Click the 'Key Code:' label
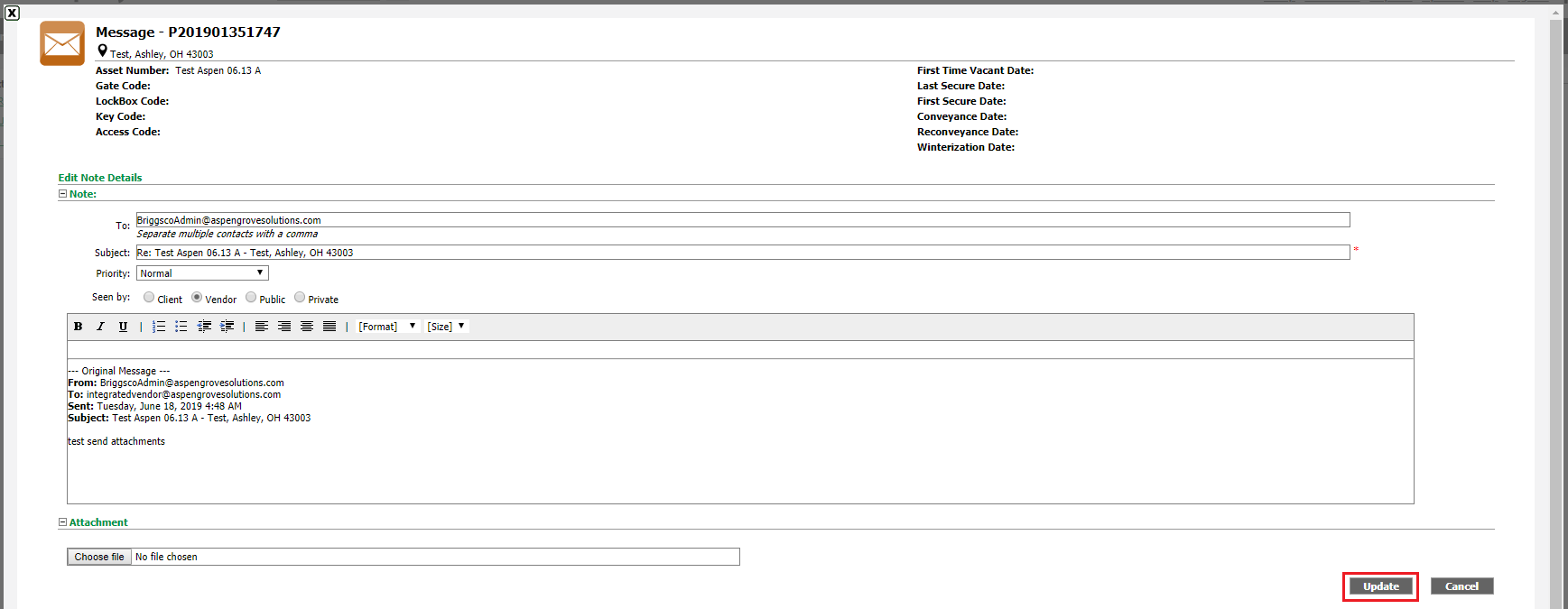The width and height of the screenshot is (1568, 609). click(x=120, y=116)
